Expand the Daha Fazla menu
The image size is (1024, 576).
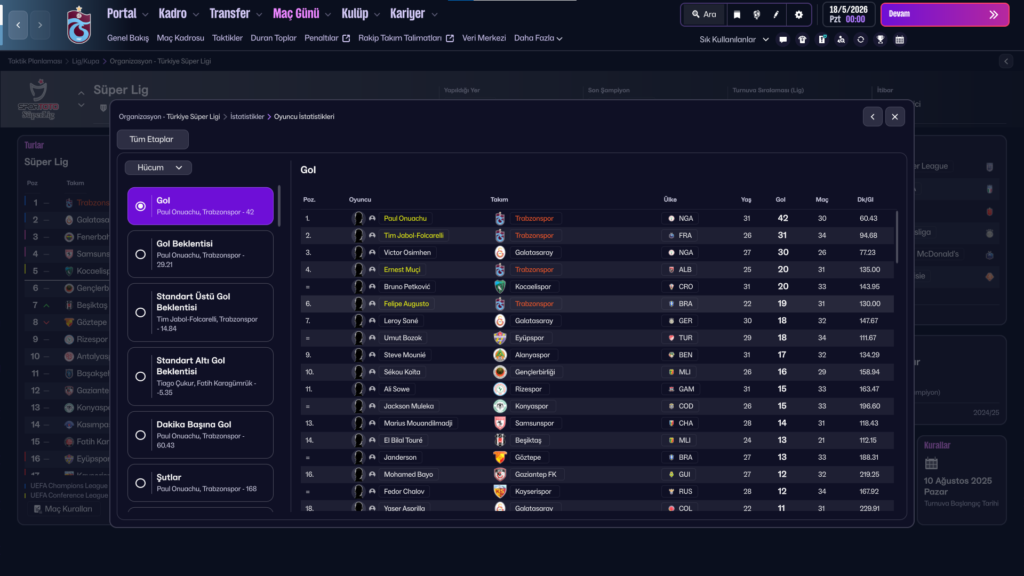coord(538,39)
